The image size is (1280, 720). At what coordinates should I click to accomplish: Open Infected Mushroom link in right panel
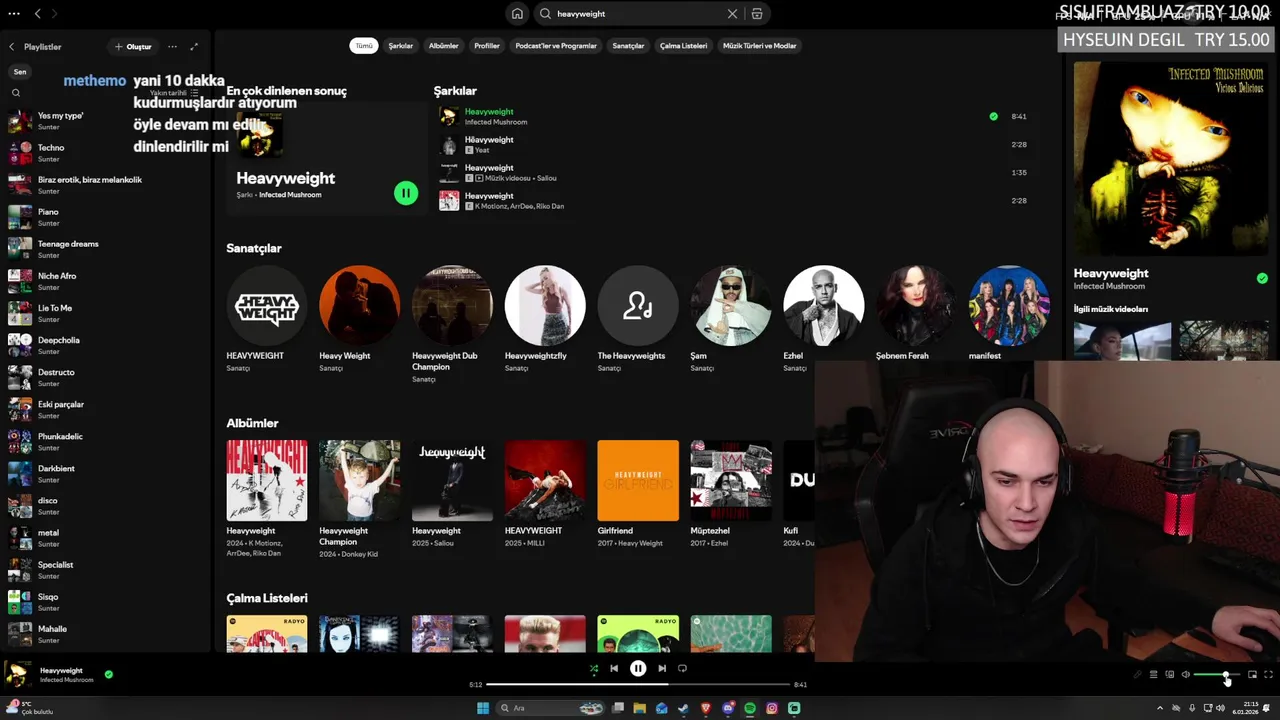(1109, 287)
